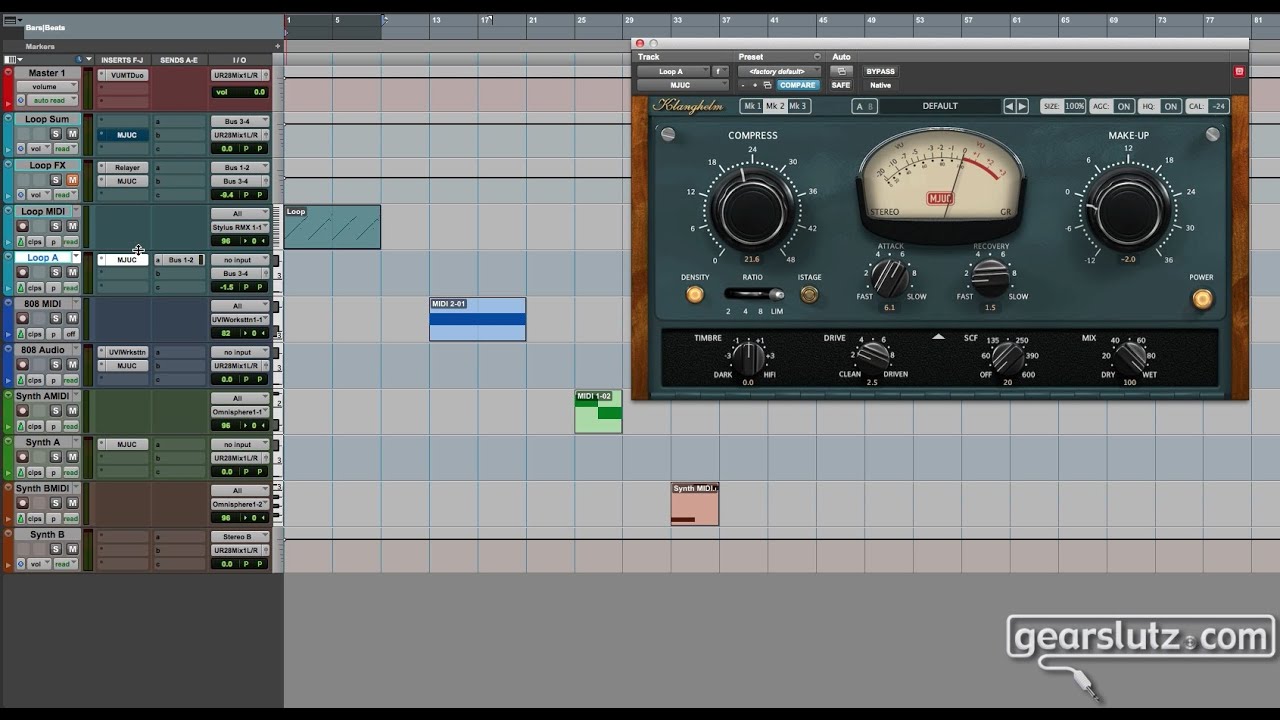Record-enable the 808 Audio track

tap(22, 365)
